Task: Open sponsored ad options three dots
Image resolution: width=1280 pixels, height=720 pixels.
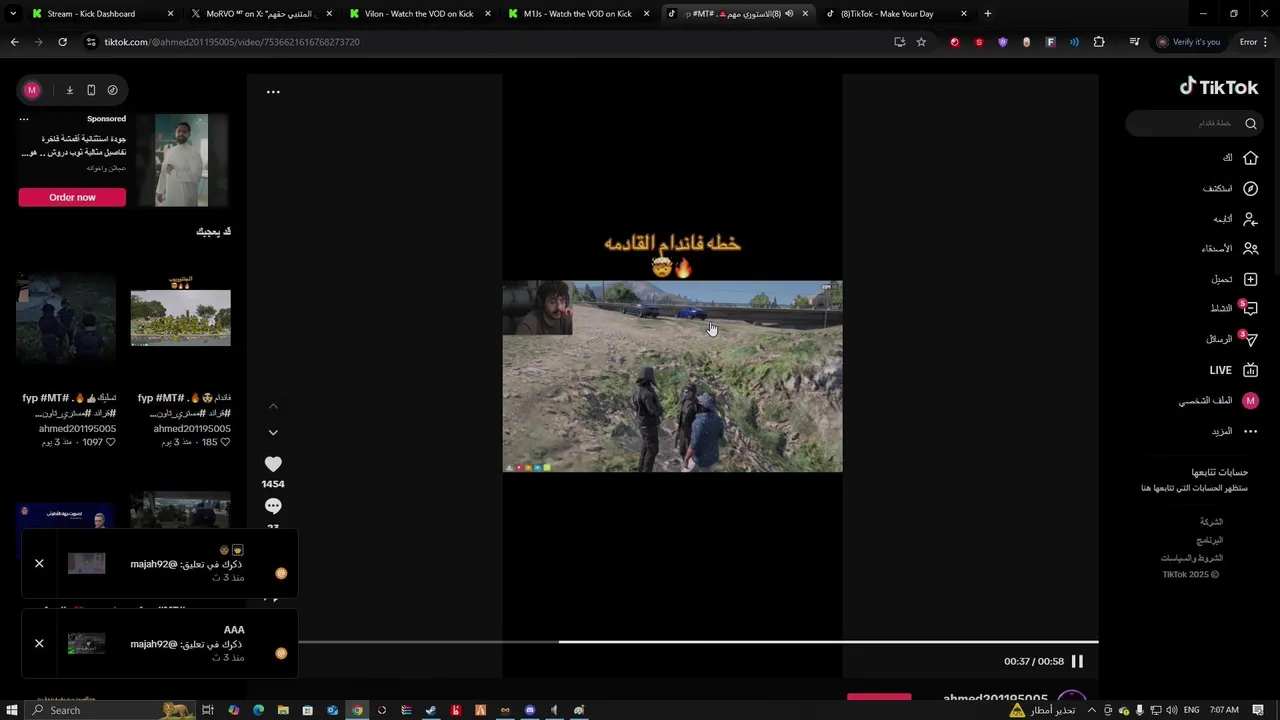Action: click(25, 119)
